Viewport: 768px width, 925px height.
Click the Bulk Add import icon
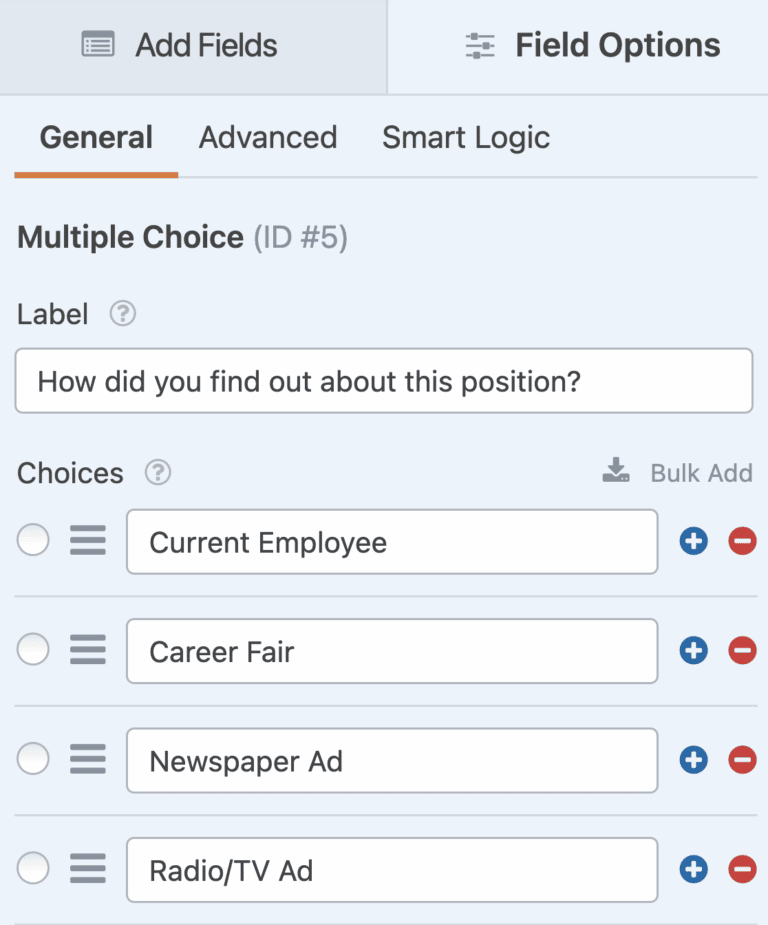click(x=616, y=471)
